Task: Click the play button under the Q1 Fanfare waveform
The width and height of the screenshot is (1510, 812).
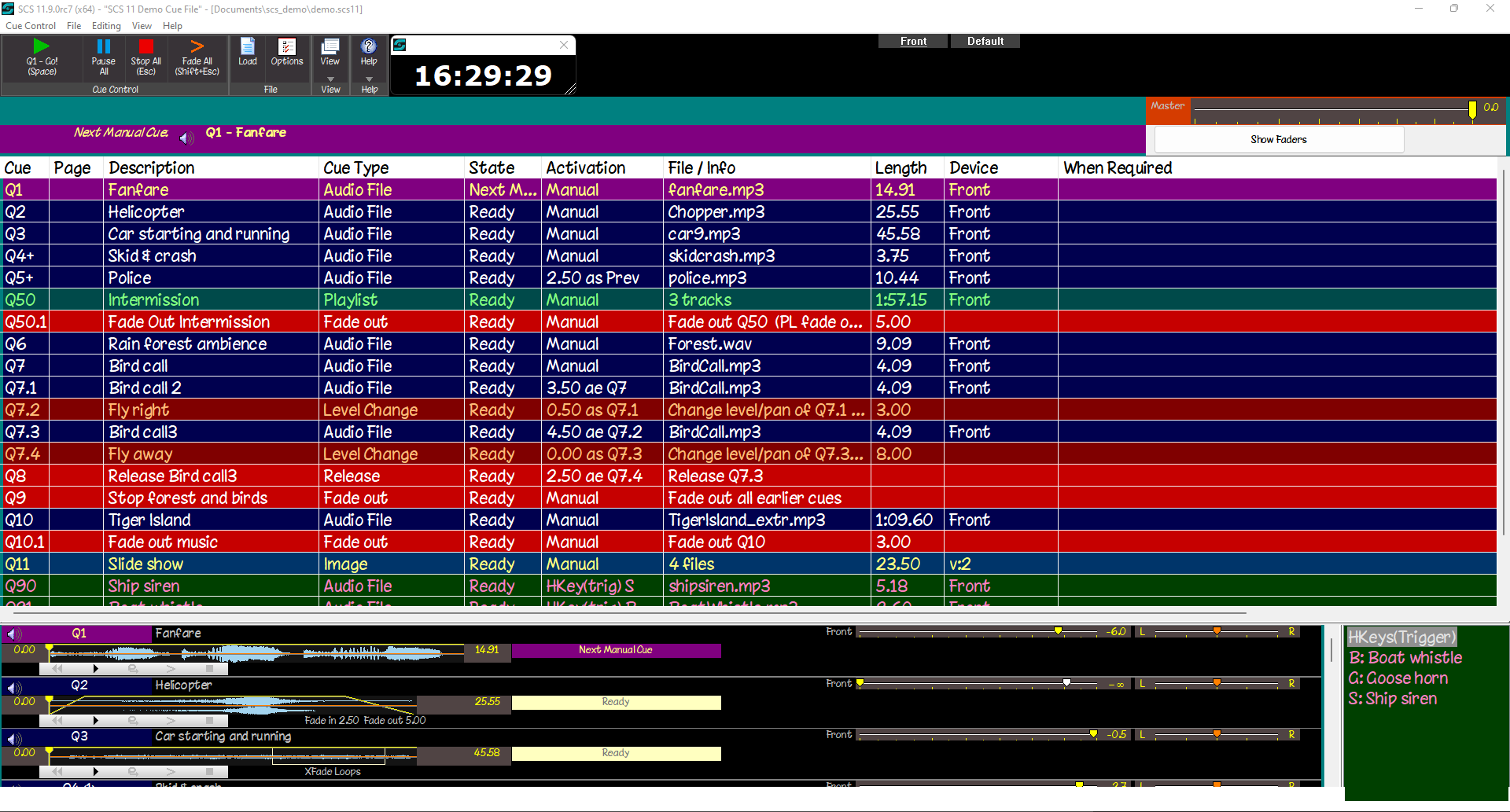Action: (96, 669)
